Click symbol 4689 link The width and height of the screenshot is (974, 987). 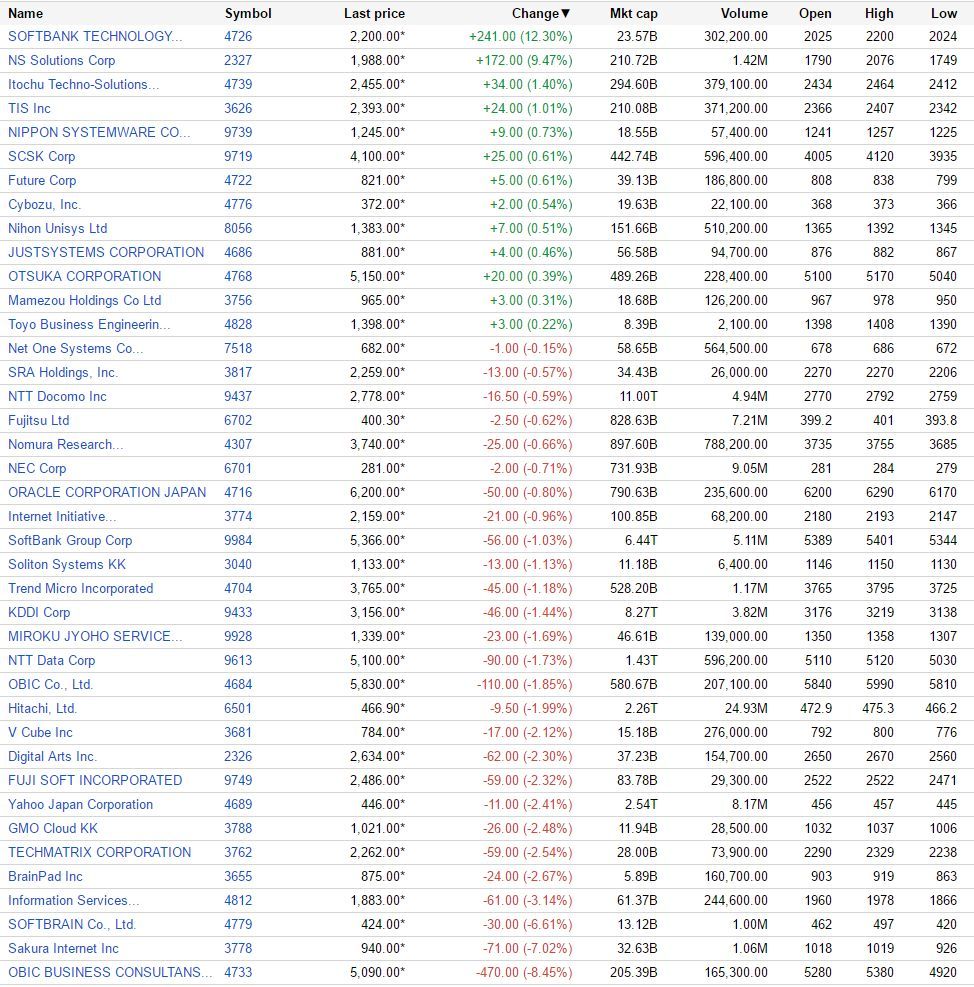(238, 804)
